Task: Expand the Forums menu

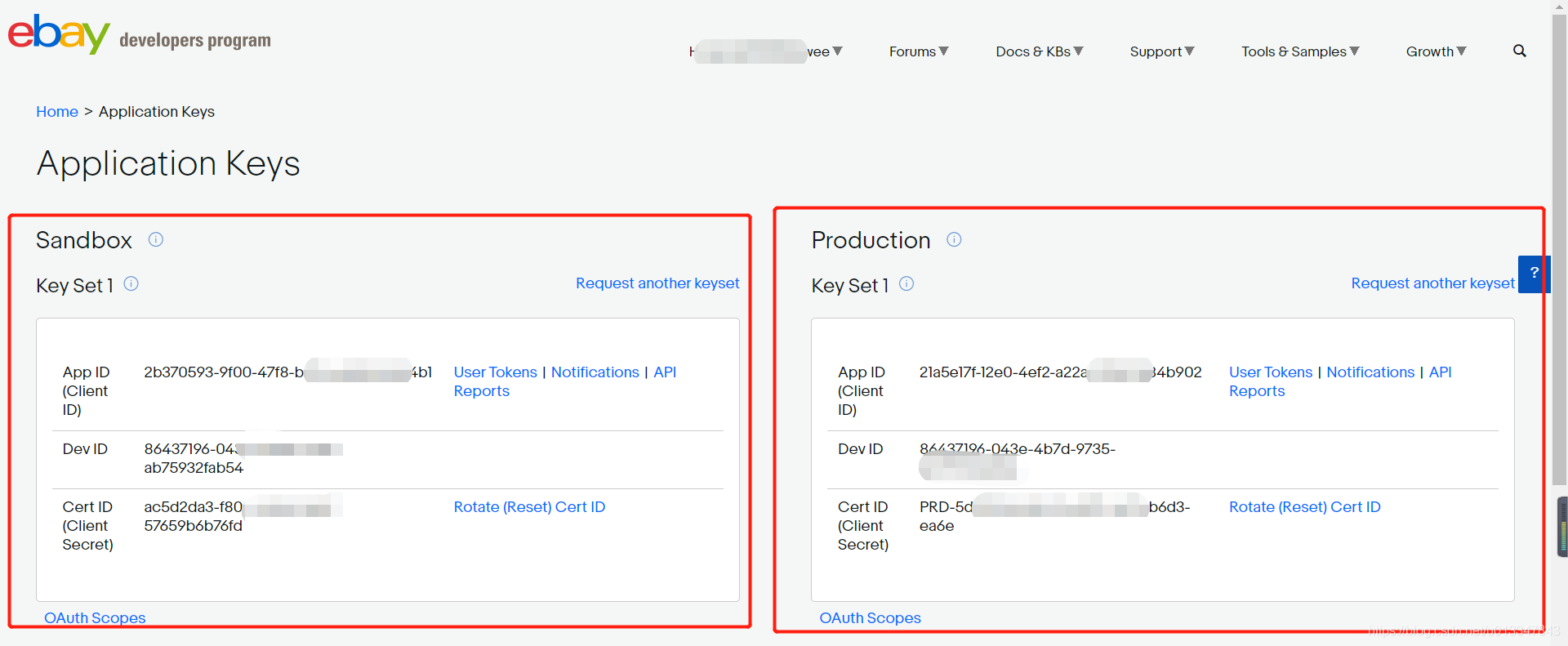Action: click(x=919, y=51)
